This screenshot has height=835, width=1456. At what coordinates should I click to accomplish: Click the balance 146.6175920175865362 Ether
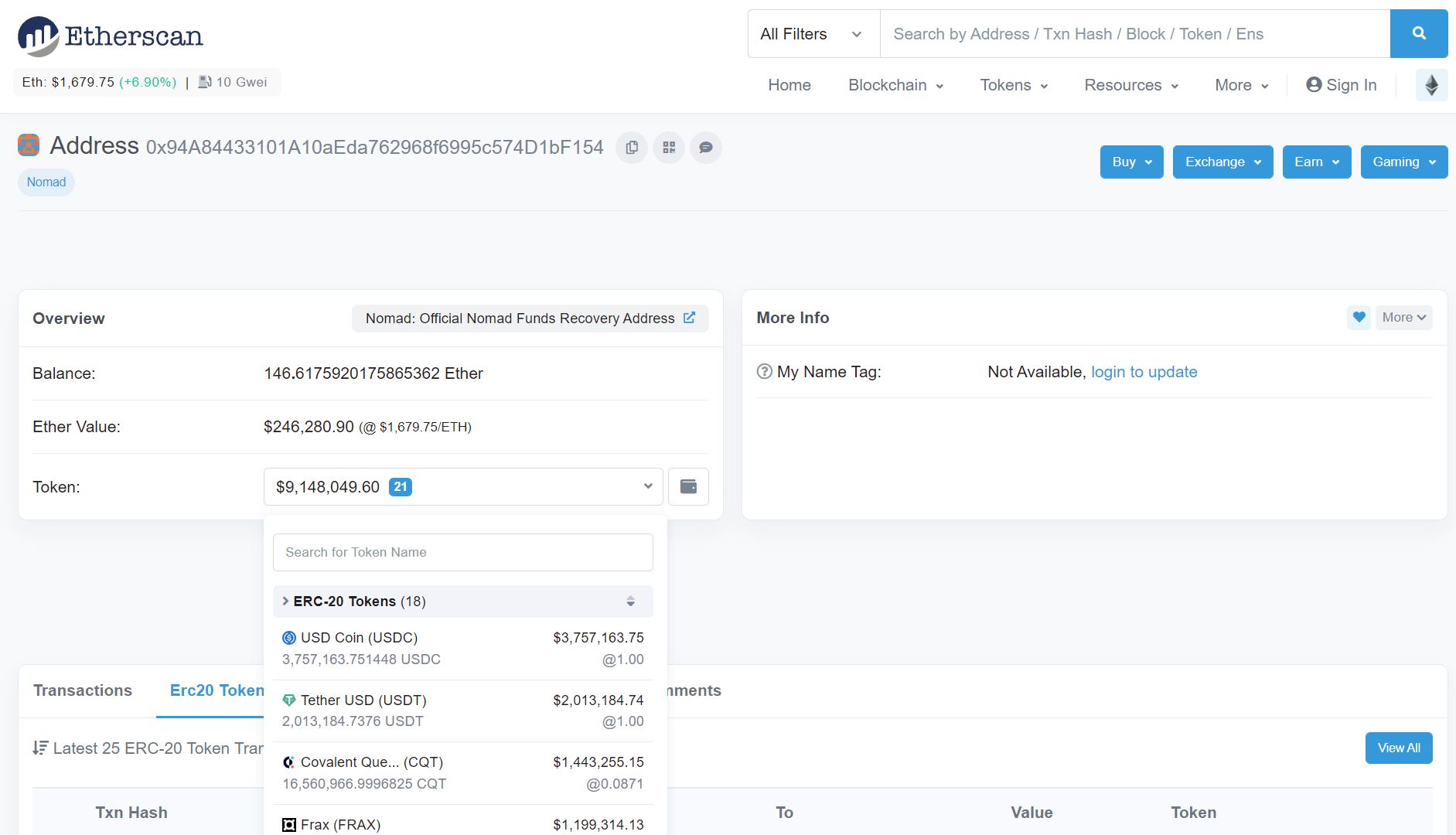(x=373, y=373)
